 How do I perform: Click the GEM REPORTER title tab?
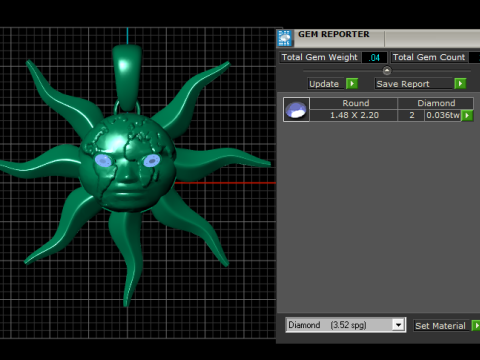[x=333, y=34]
